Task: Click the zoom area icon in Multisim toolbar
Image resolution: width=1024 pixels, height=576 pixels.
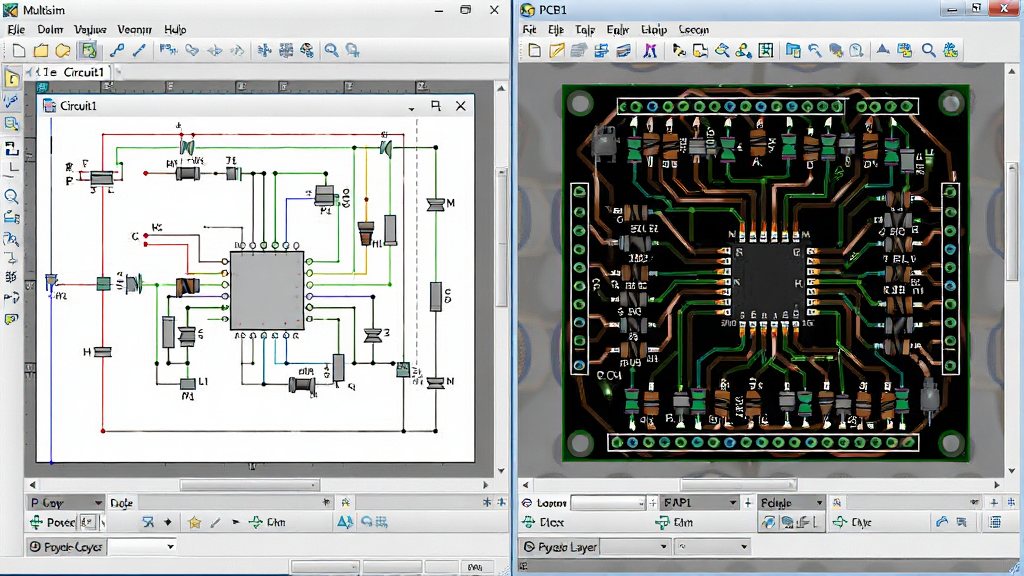Action: (x=353, y=50)
